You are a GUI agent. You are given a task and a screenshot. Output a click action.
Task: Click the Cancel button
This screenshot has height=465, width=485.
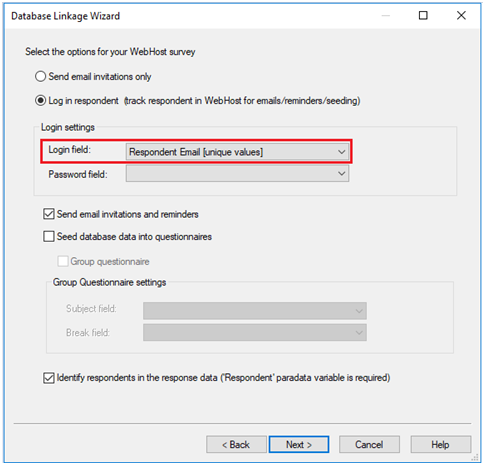pyautogui.click(x=369, y=445)
